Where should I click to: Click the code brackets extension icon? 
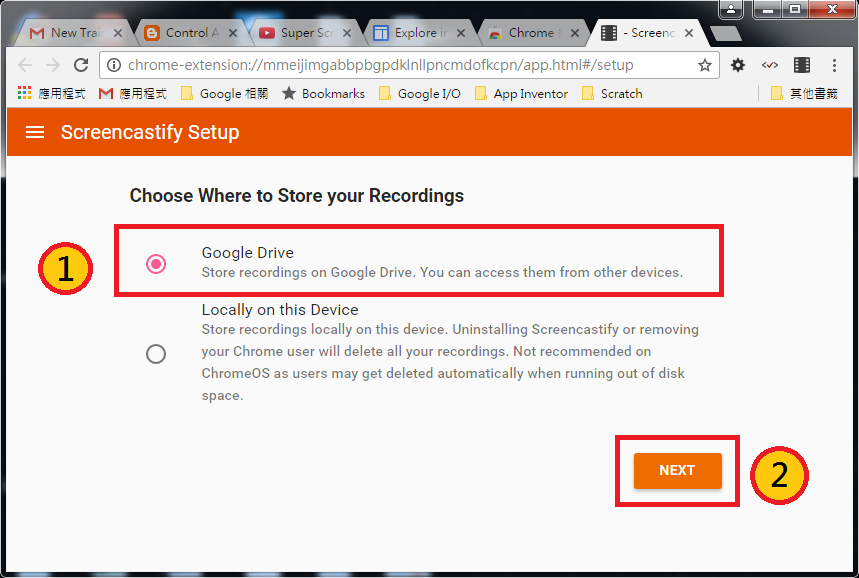[770, 65]
